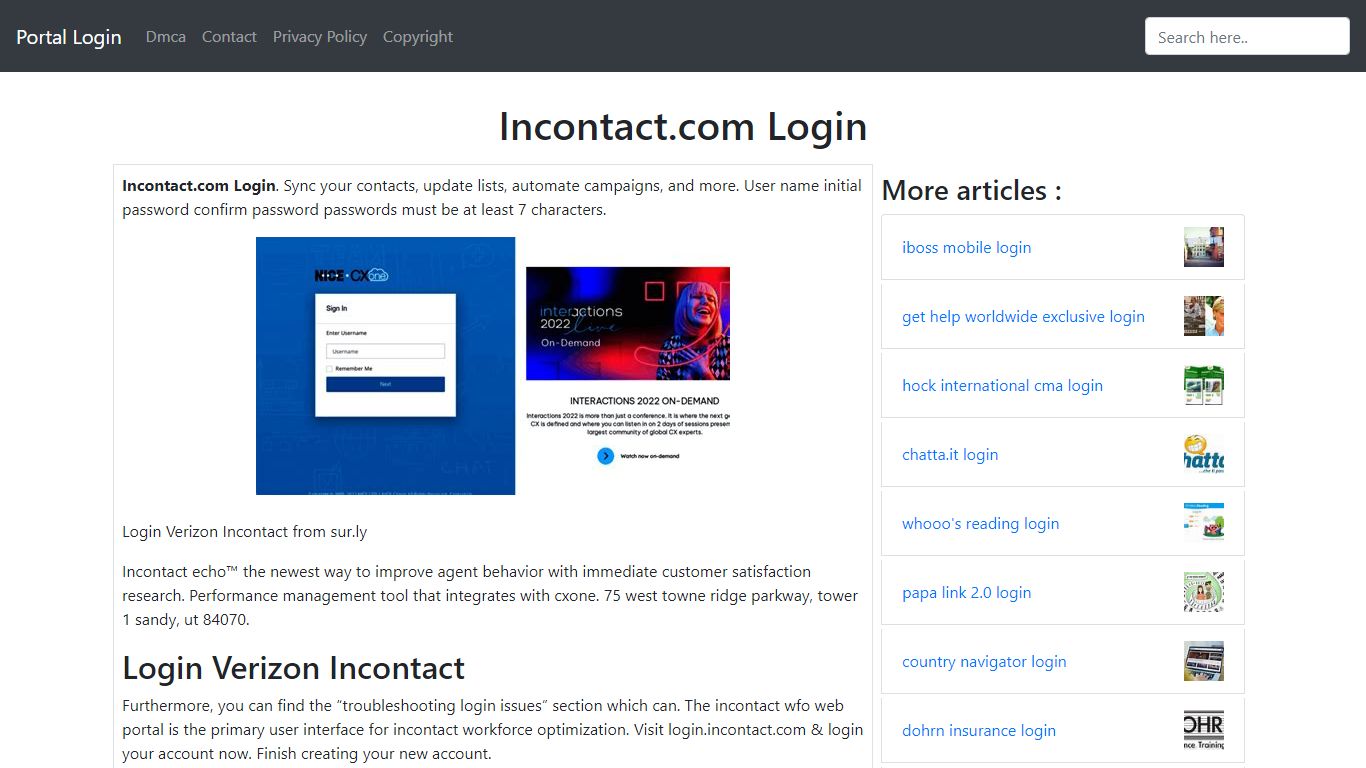1366x768 pixels.
Task: Open the Copyright page
Action: click(418, 37)
